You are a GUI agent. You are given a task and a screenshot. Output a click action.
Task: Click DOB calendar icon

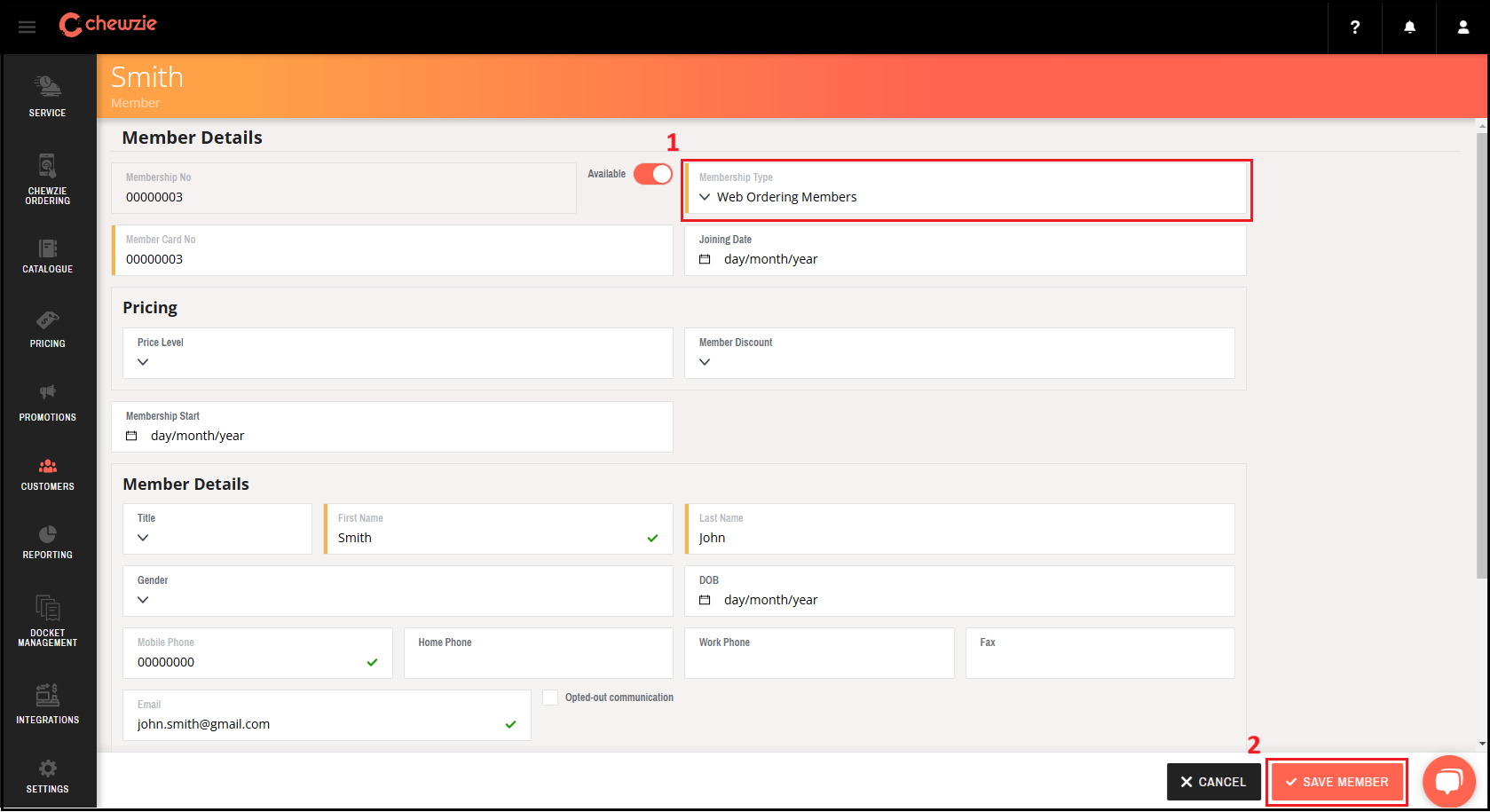705,600
